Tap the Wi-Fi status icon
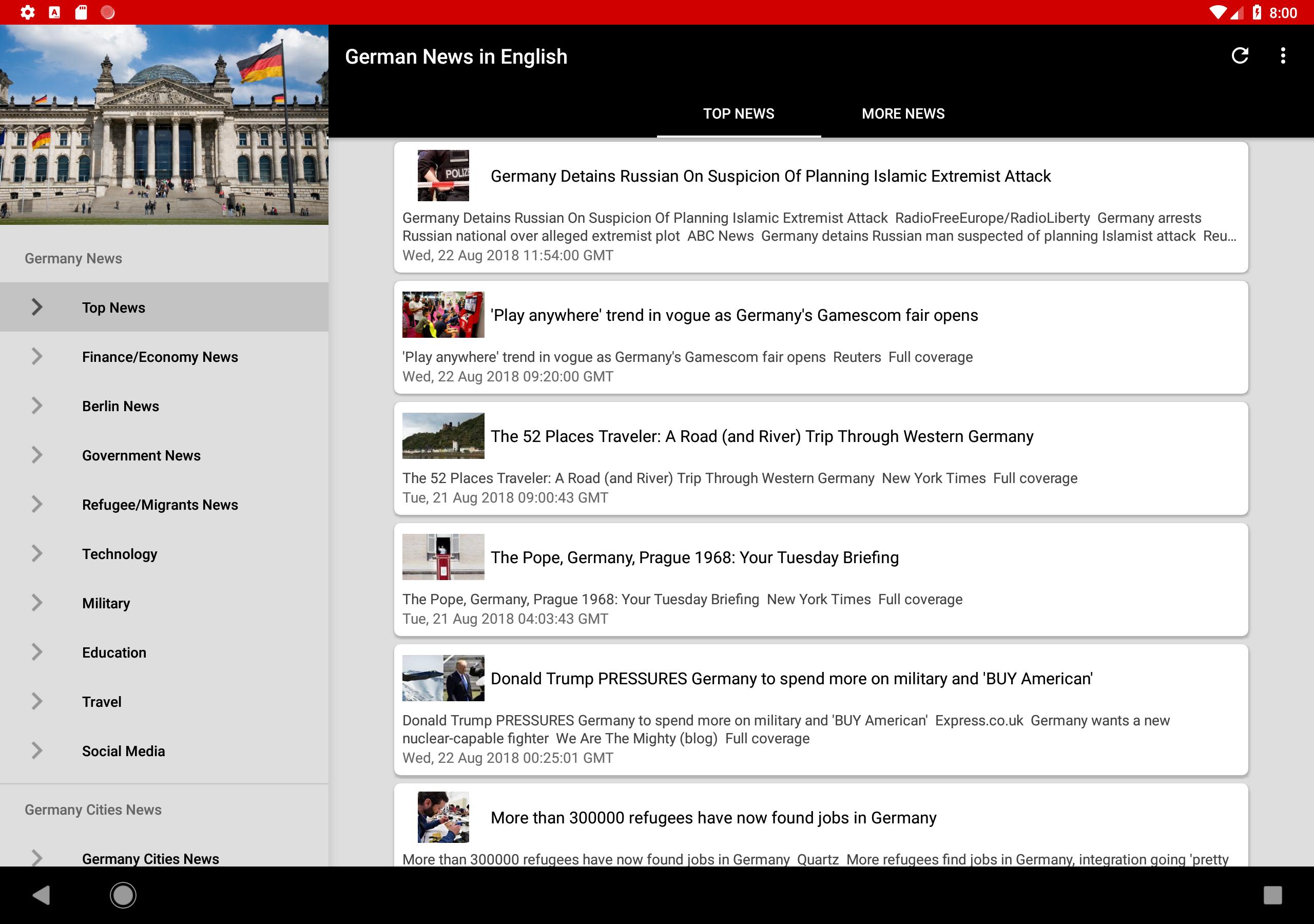This screenshot has width=1314, height=924. pyautogui.click(x=1218, y=12)
